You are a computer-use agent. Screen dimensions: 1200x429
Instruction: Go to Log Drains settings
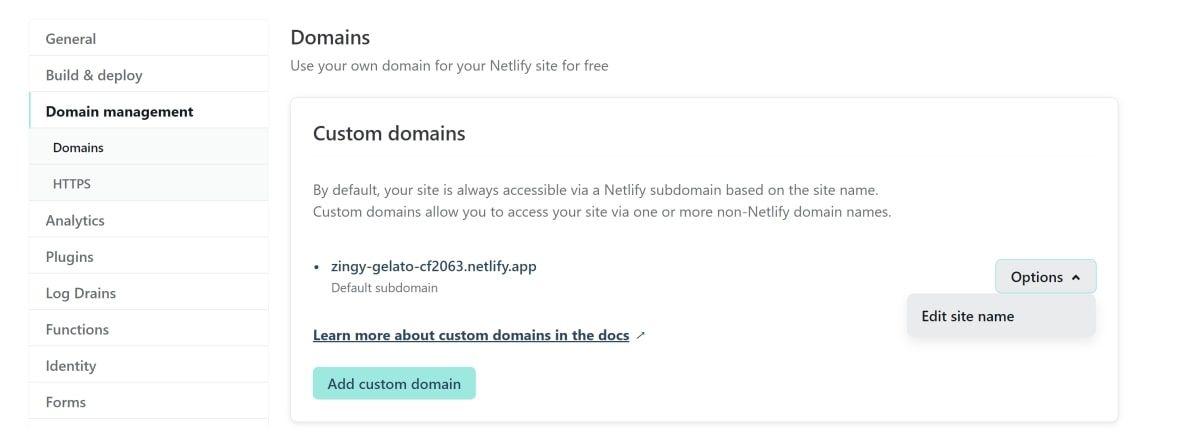[x=81, y=293]
